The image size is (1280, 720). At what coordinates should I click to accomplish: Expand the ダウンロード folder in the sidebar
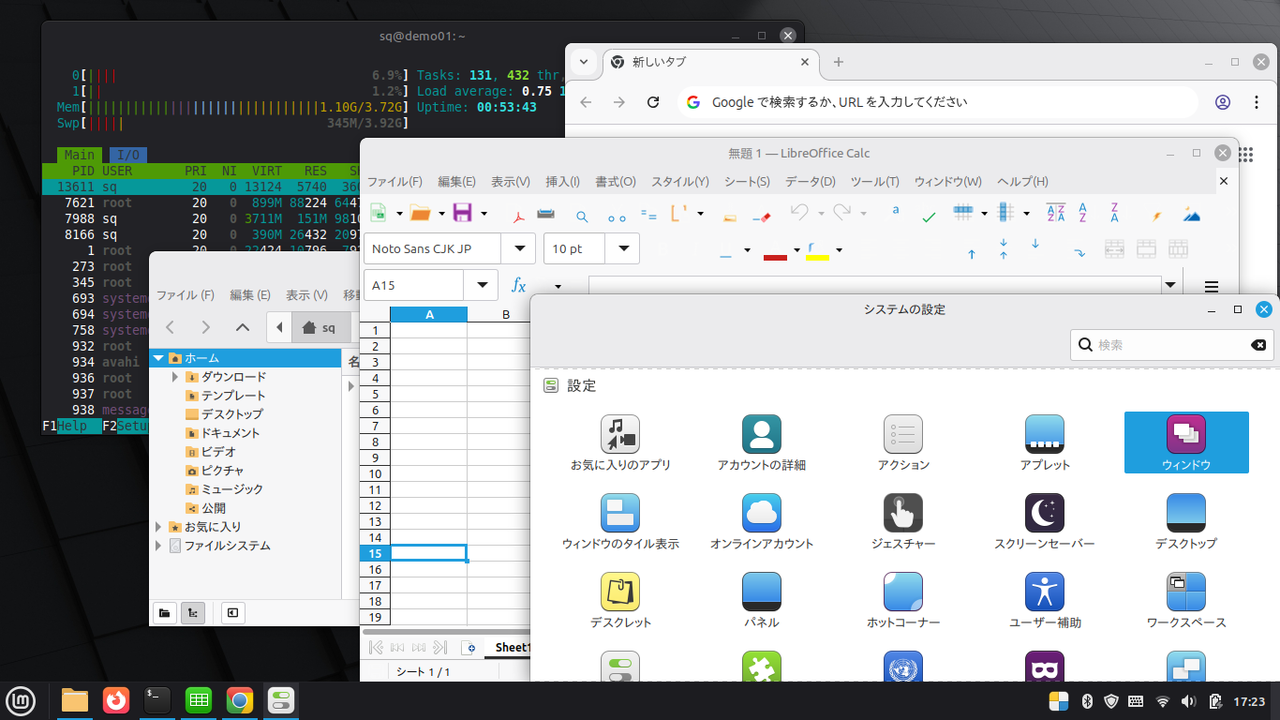click(174, 377)
